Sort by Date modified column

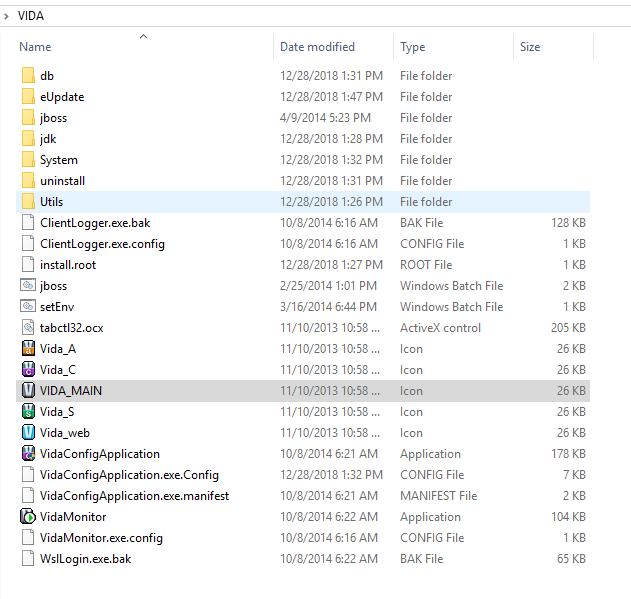pos(317,47)
